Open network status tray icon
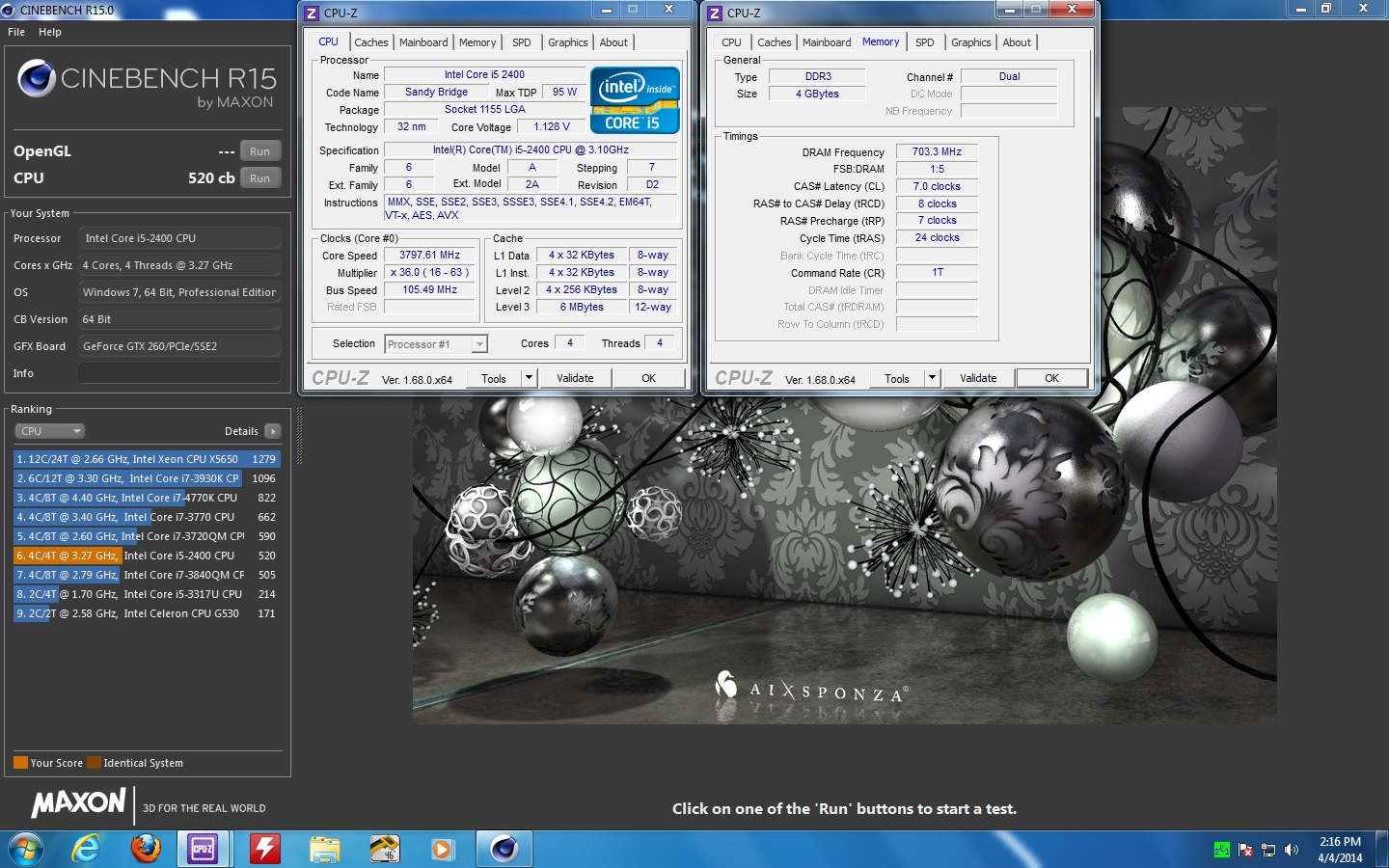Viewport: 1389px width, 868px height. 1268,850
